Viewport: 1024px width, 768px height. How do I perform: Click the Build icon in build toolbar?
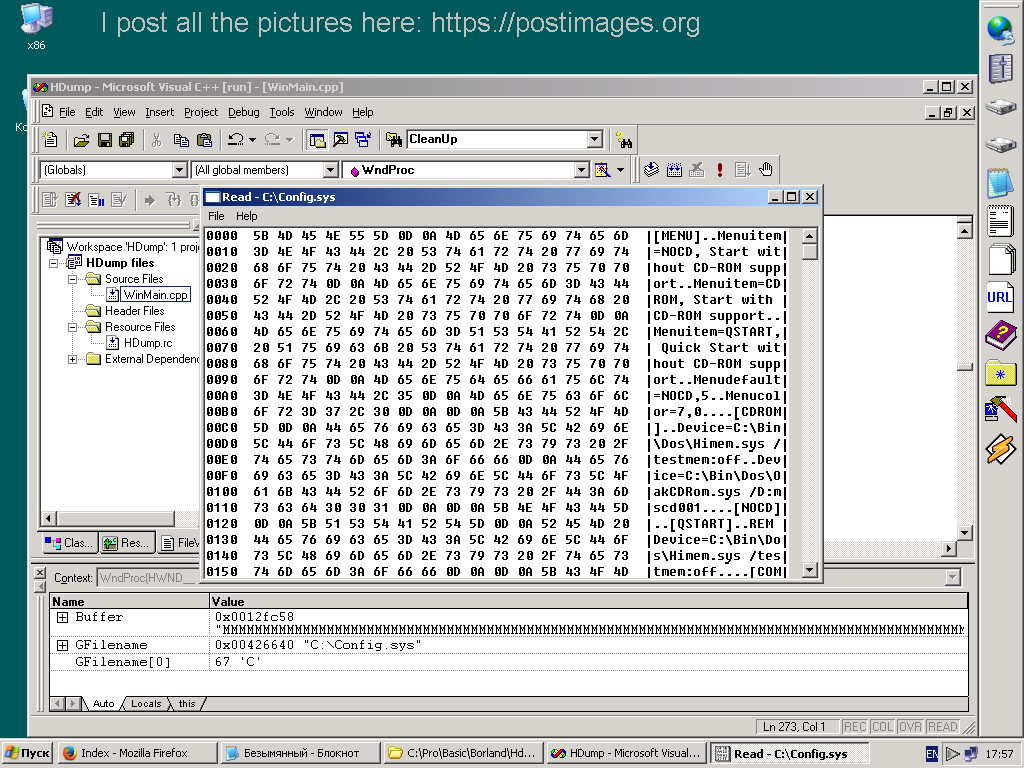[674, 170]
